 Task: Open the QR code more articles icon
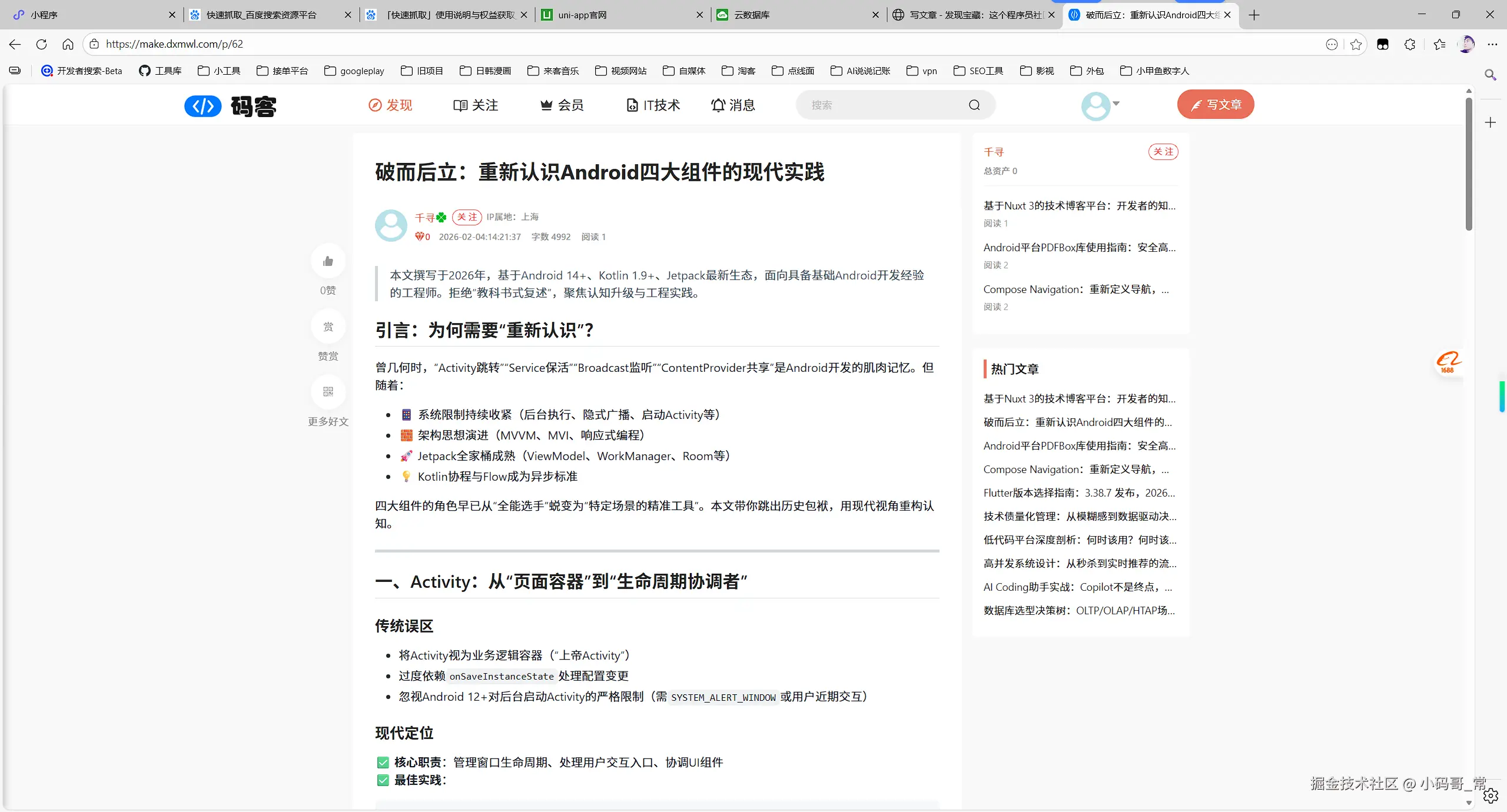click(x=328, y=392)
